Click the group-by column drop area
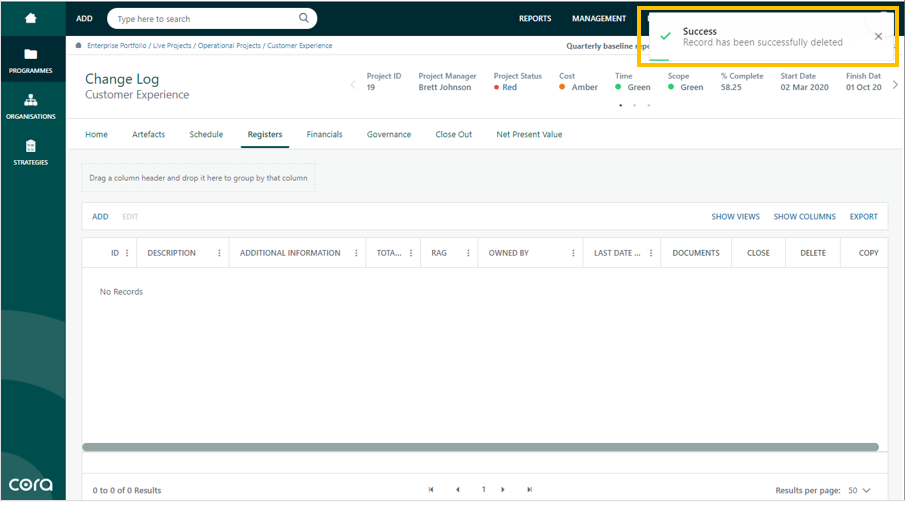Screen dimensions: 905x505 click(199, 178)
